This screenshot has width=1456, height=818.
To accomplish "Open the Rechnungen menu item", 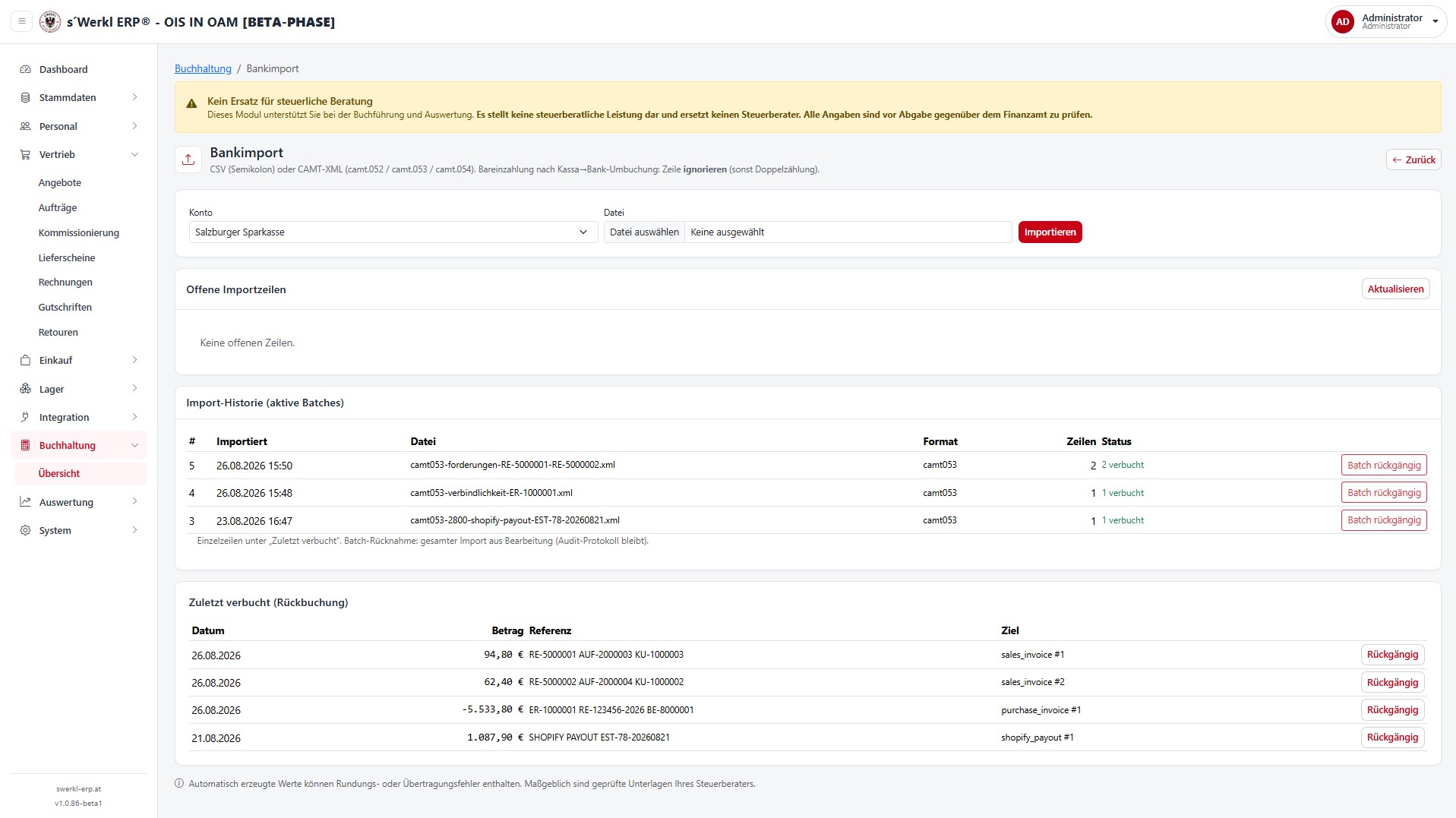I will click(65, 282).
